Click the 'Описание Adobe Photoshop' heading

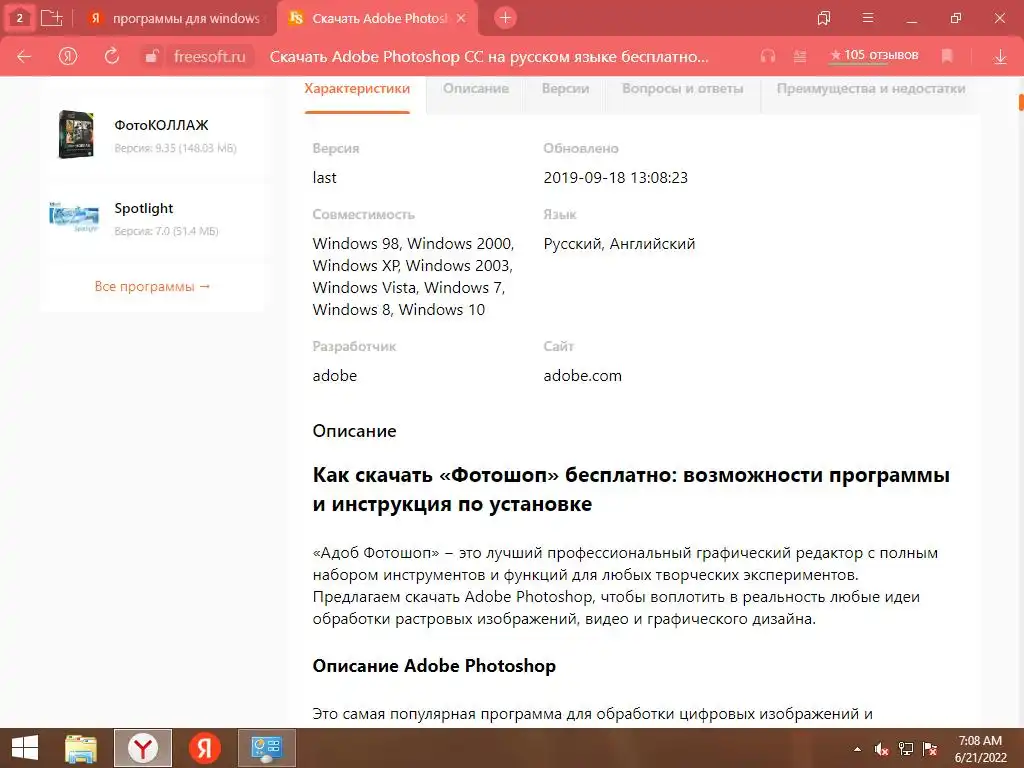(x=434, y=666)
